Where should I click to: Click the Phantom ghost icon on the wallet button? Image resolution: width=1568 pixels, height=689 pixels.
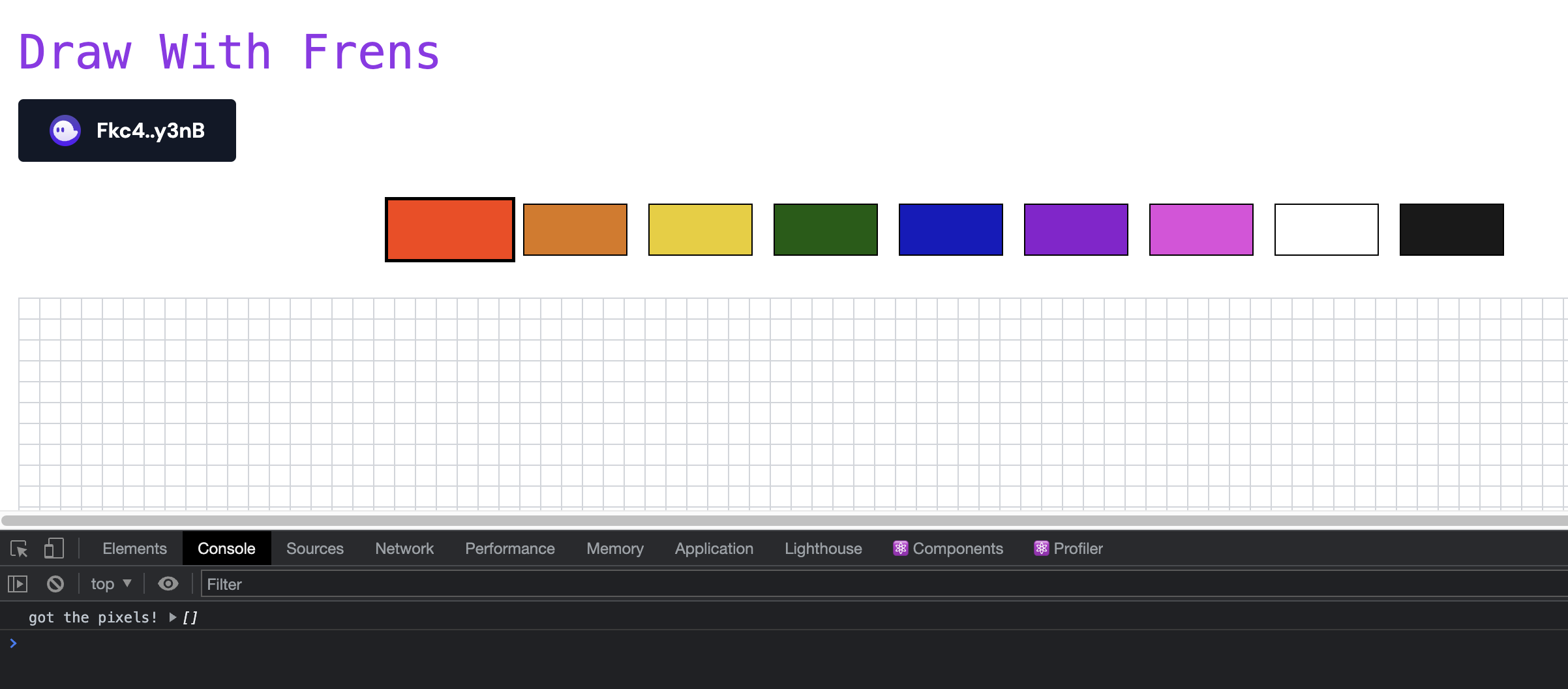(65, 130)
